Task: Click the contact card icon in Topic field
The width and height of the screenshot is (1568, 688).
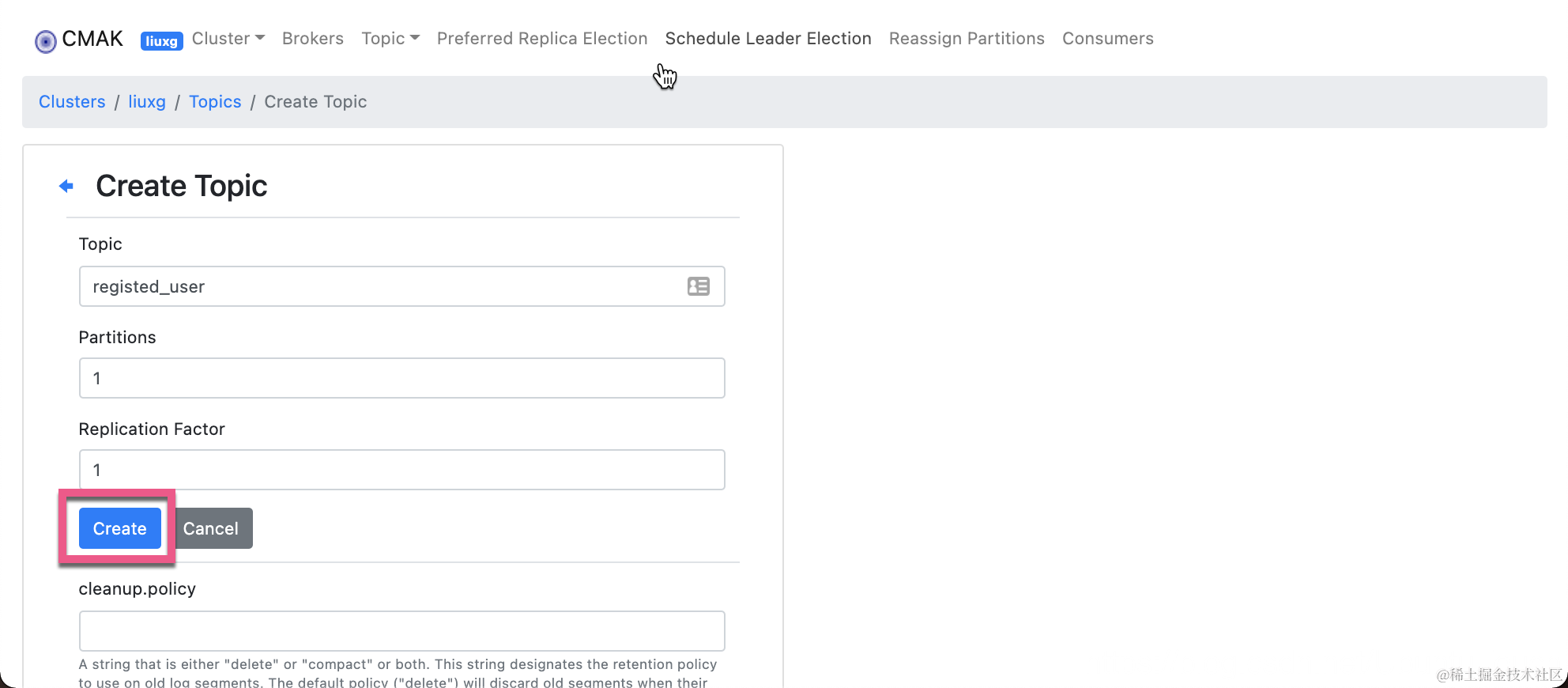Action: (x=698, y=286)
